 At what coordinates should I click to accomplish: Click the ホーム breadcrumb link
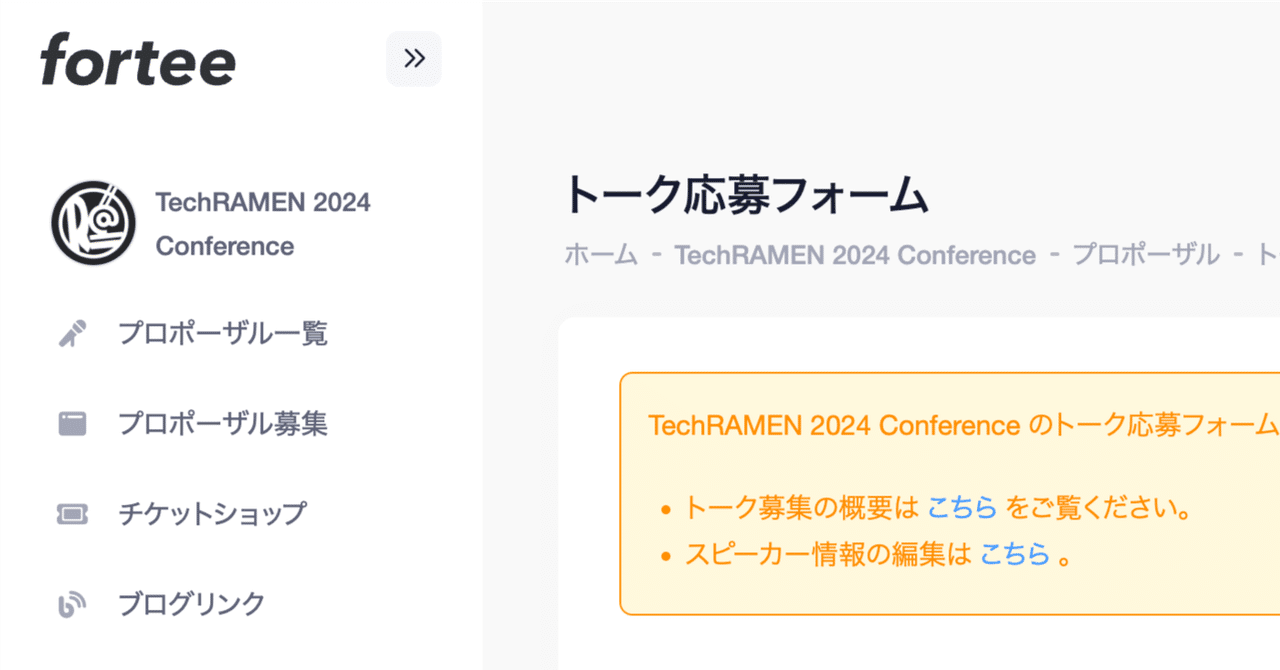pyautogui.click(x=600, y=255)
